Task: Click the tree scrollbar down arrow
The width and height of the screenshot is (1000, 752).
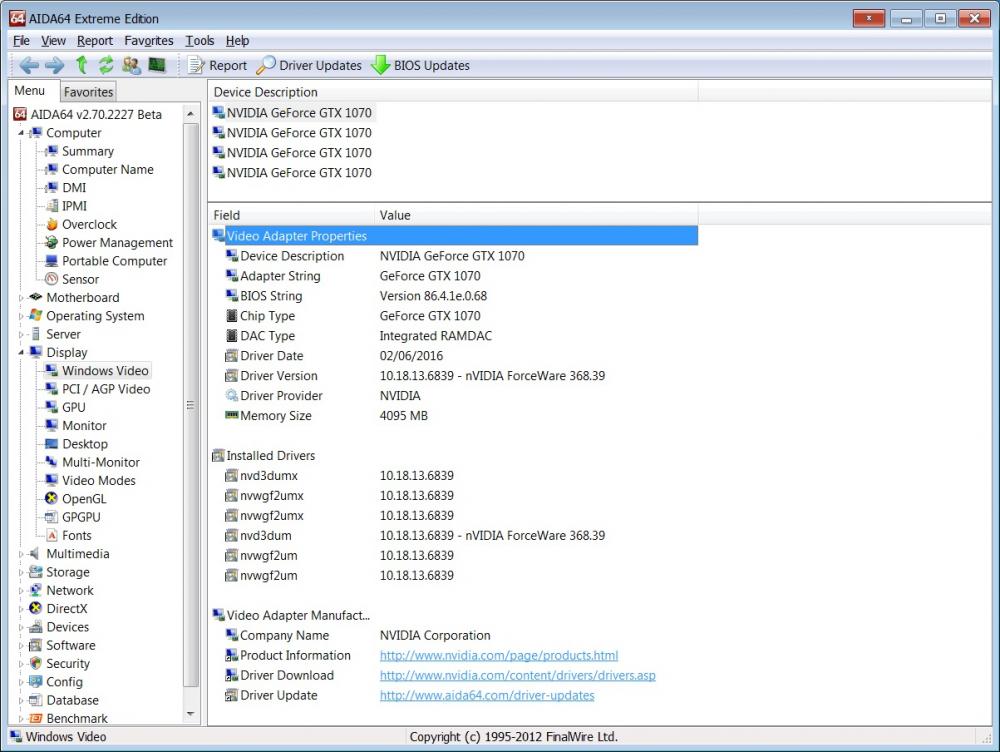Action: [190, 714]
